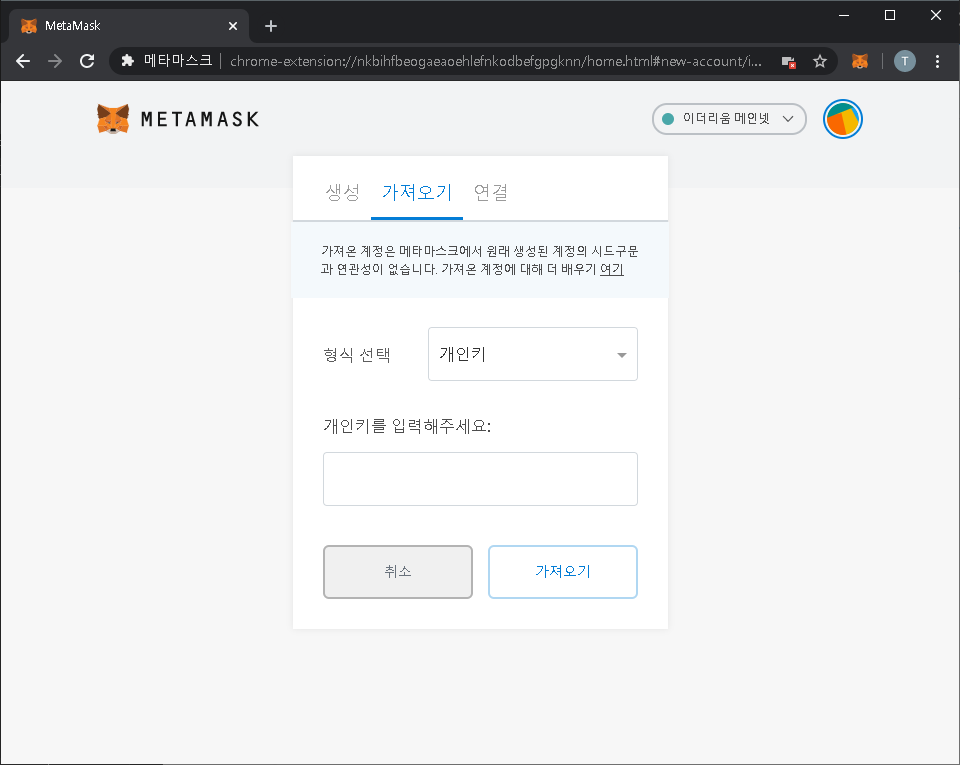Screen dimensions: 960x765
Task: Open the Chrome three-dot menu
Action: [x=937, y=61]
